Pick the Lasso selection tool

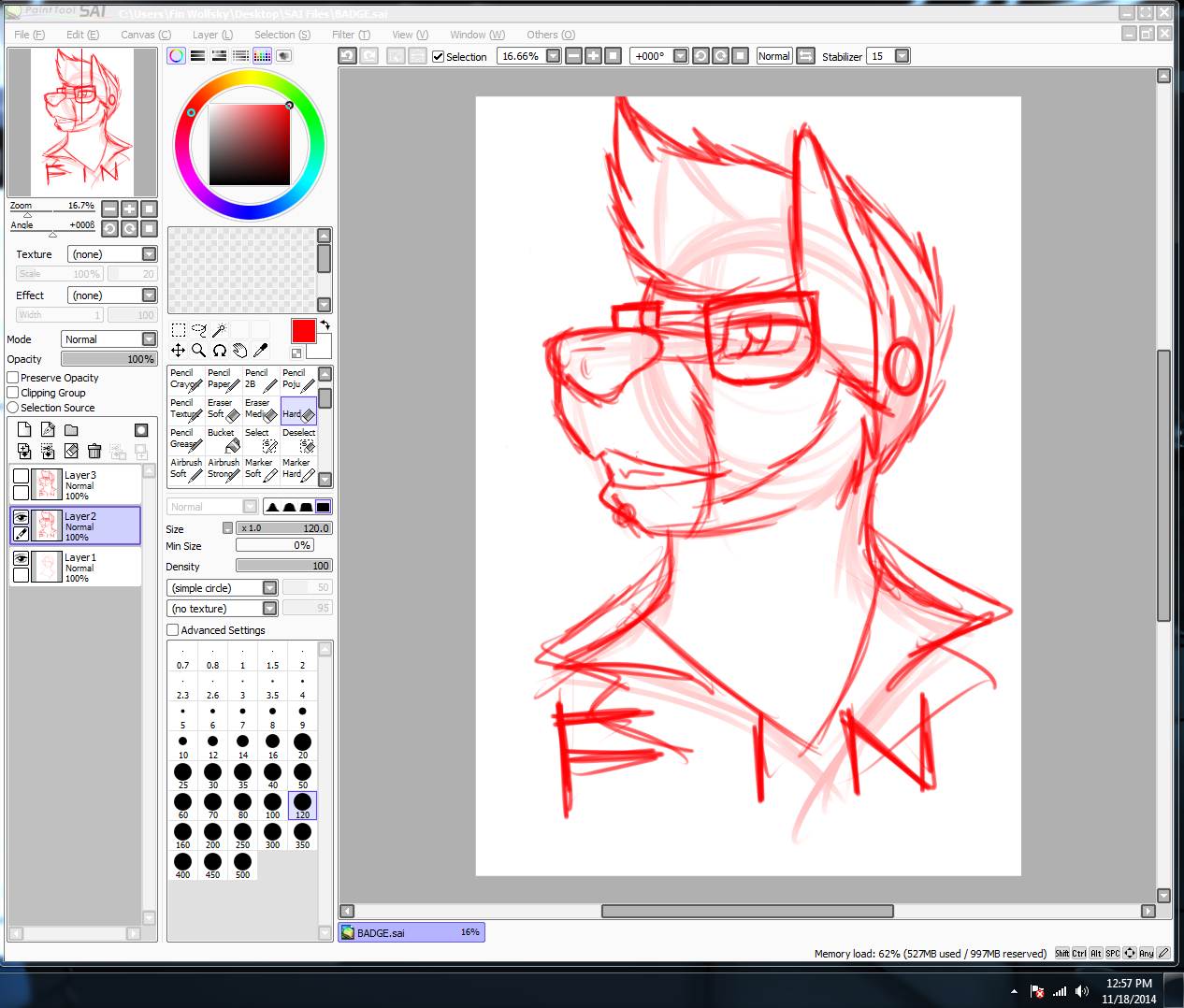198,330
